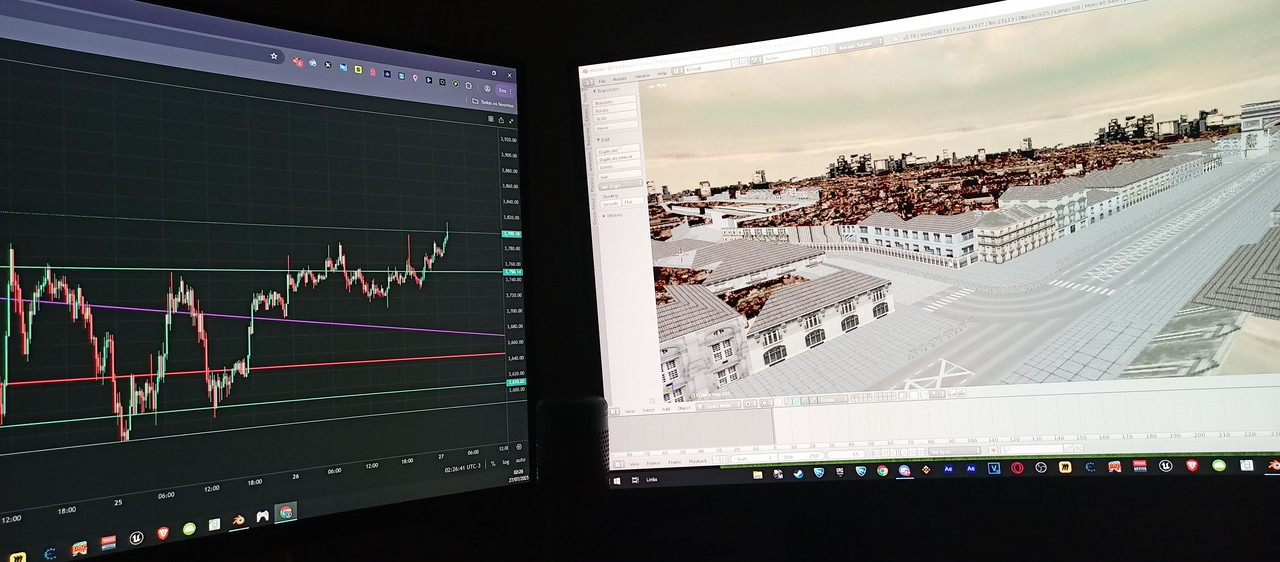Toggle the percent (%) scale on the chart
The width and height of the screenshot is (1280, 562).
point(493,462)
